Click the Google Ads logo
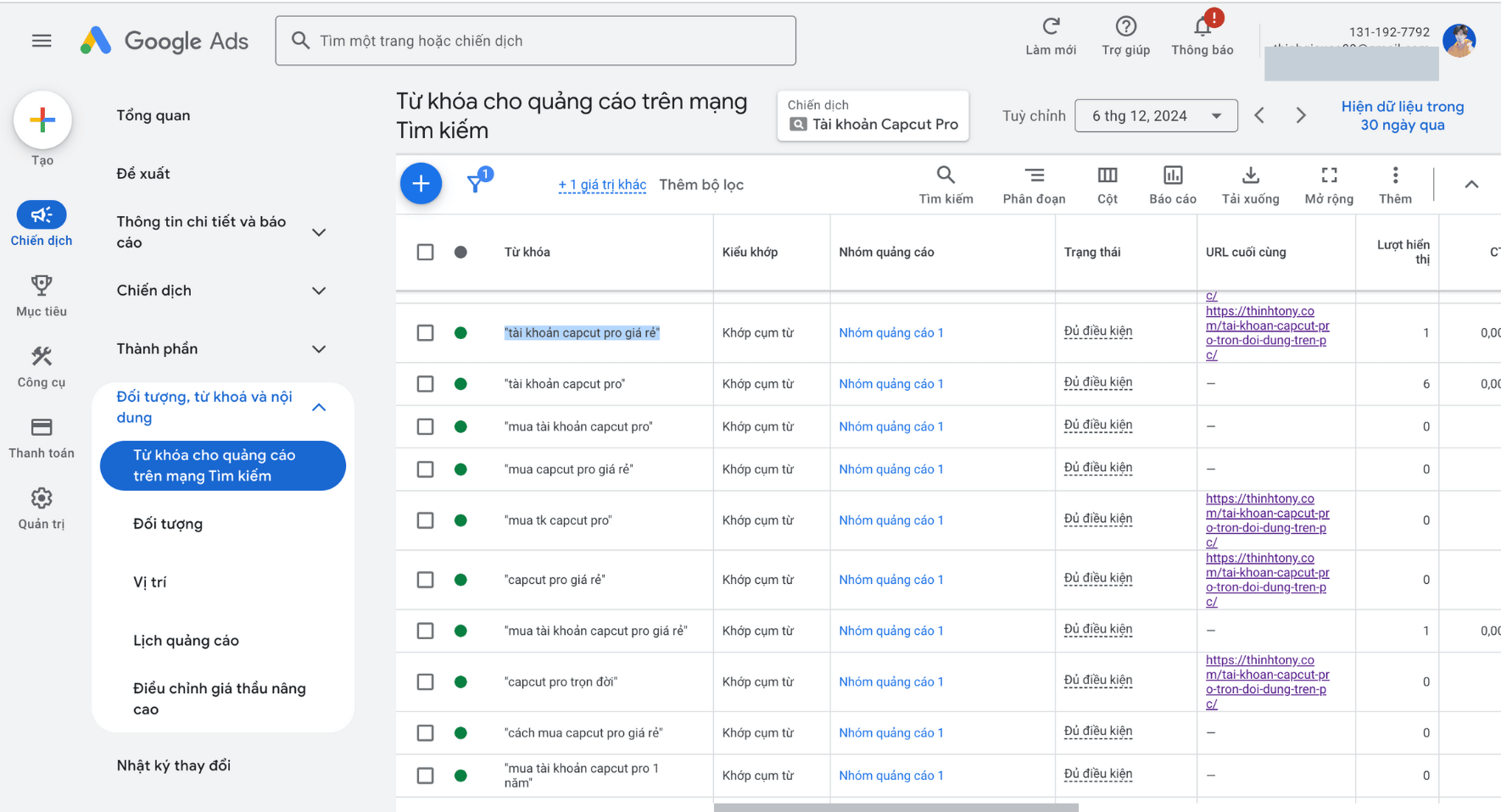This screenshot has height=812, width=1501. 165,41
